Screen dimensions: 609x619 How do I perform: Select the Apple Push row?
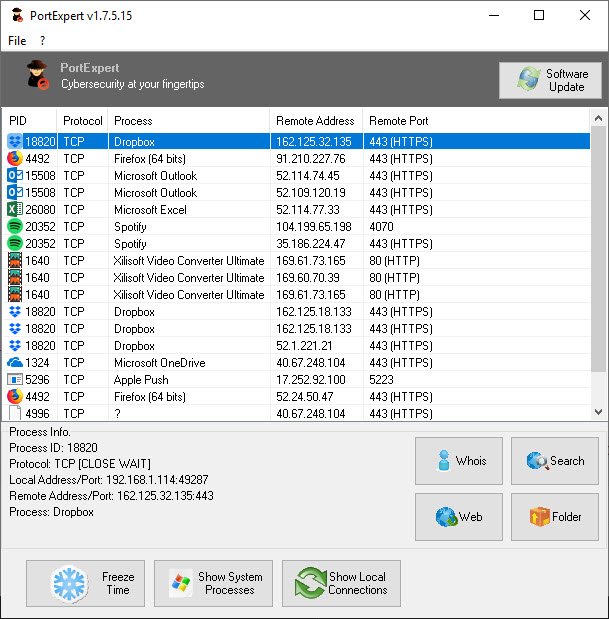click(x=296, y=379)
